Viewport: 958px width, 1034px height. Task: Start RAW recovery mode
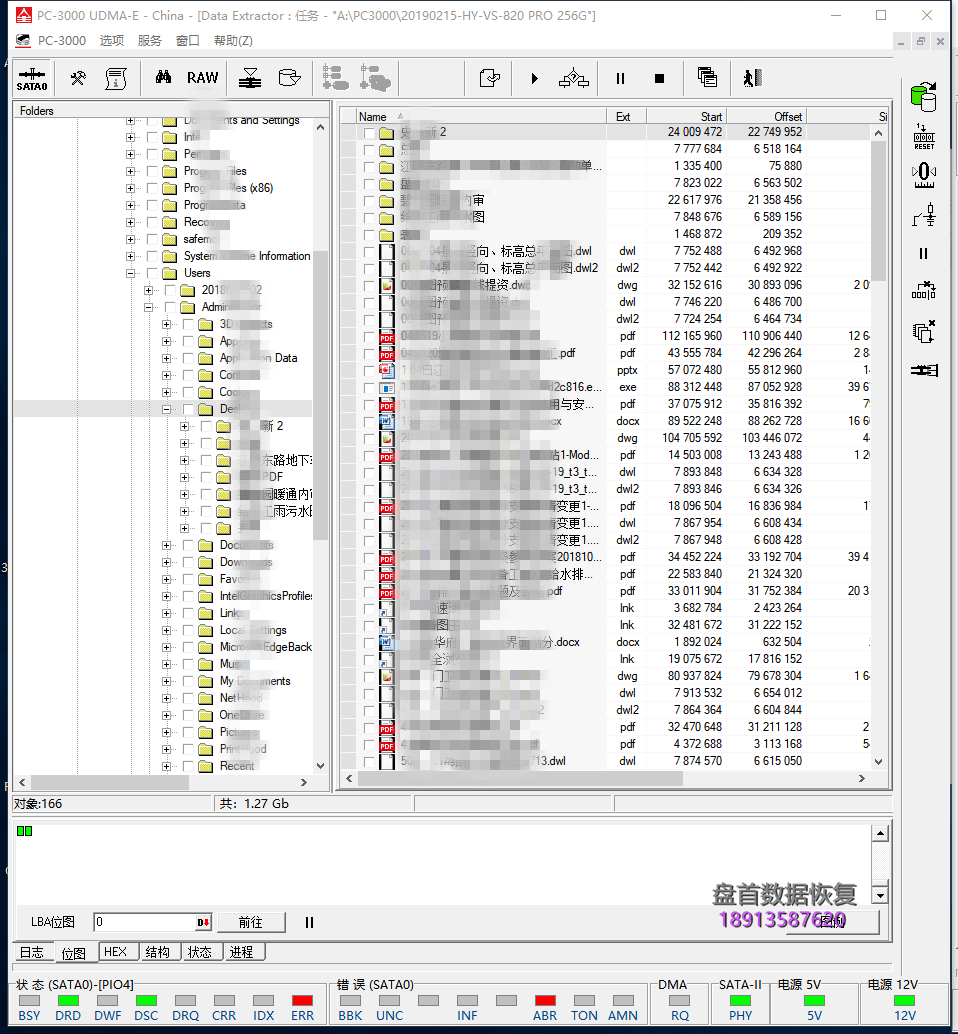point(202,78)
